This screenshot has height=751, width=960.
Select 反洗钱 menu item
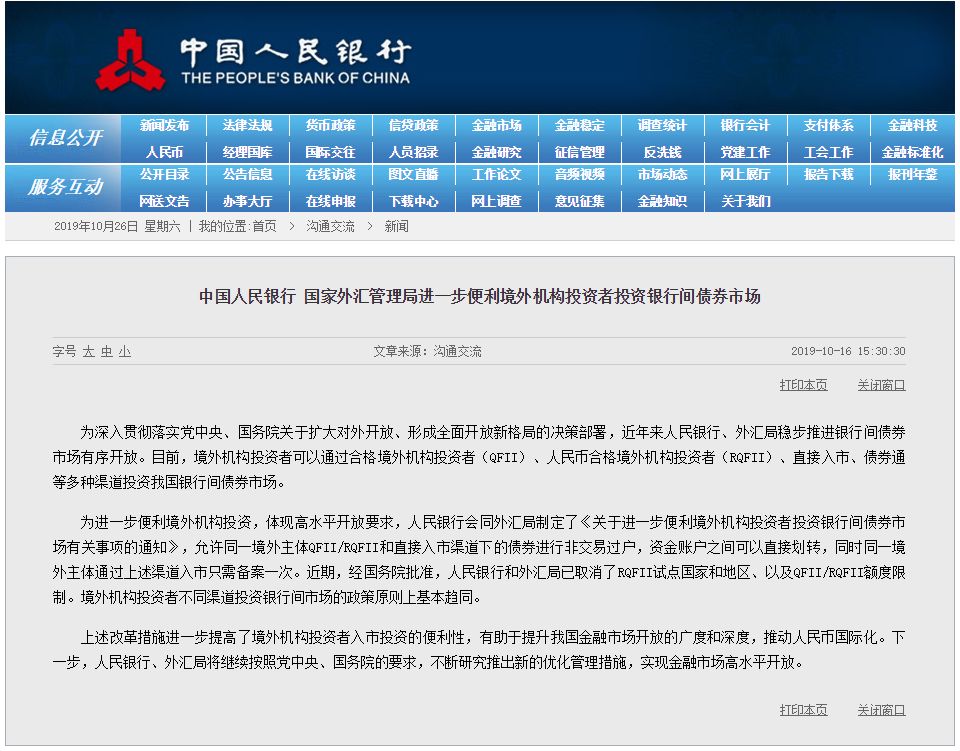pyautogui.click(x=662, y=152)
